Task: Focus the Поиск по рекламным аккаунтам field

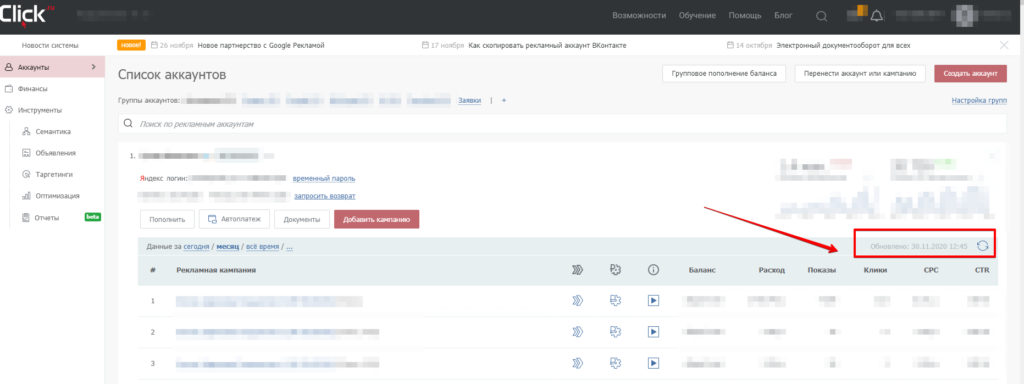Action: pos(562,123)
